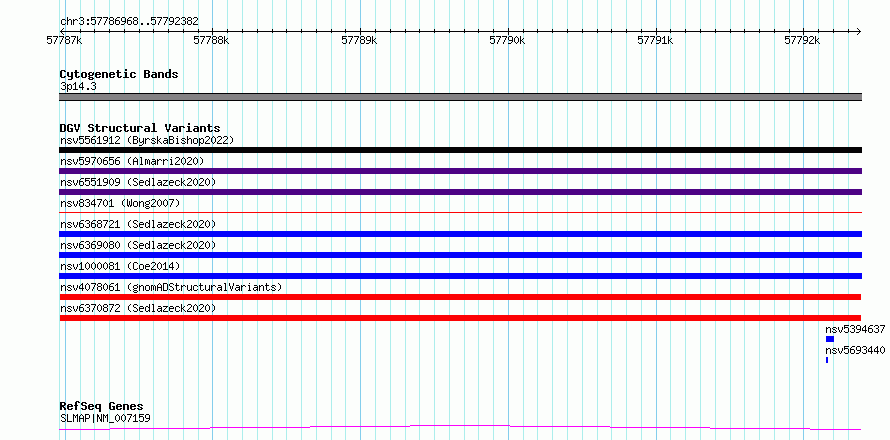
Task: Select the nsv6369080 (Sedlazeck2020) label
Action: tap(138, 245)
